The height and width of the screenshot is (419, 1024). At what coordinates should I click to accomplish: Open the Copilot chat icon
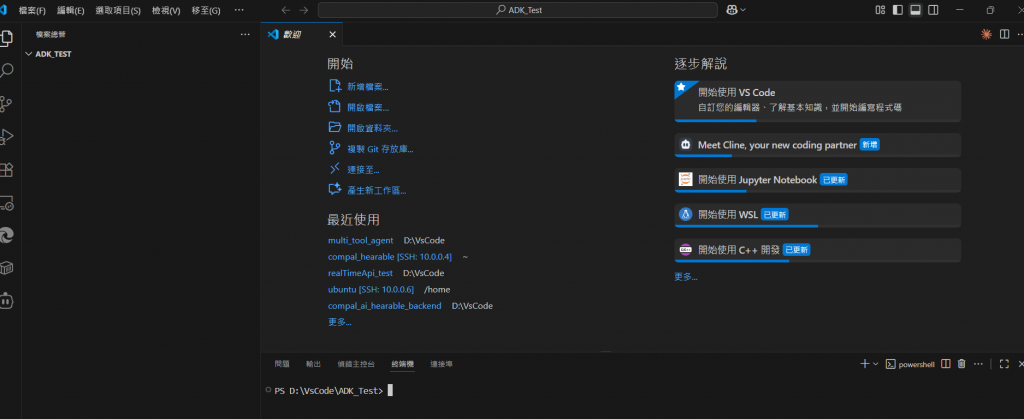click(x=731, y=10)
